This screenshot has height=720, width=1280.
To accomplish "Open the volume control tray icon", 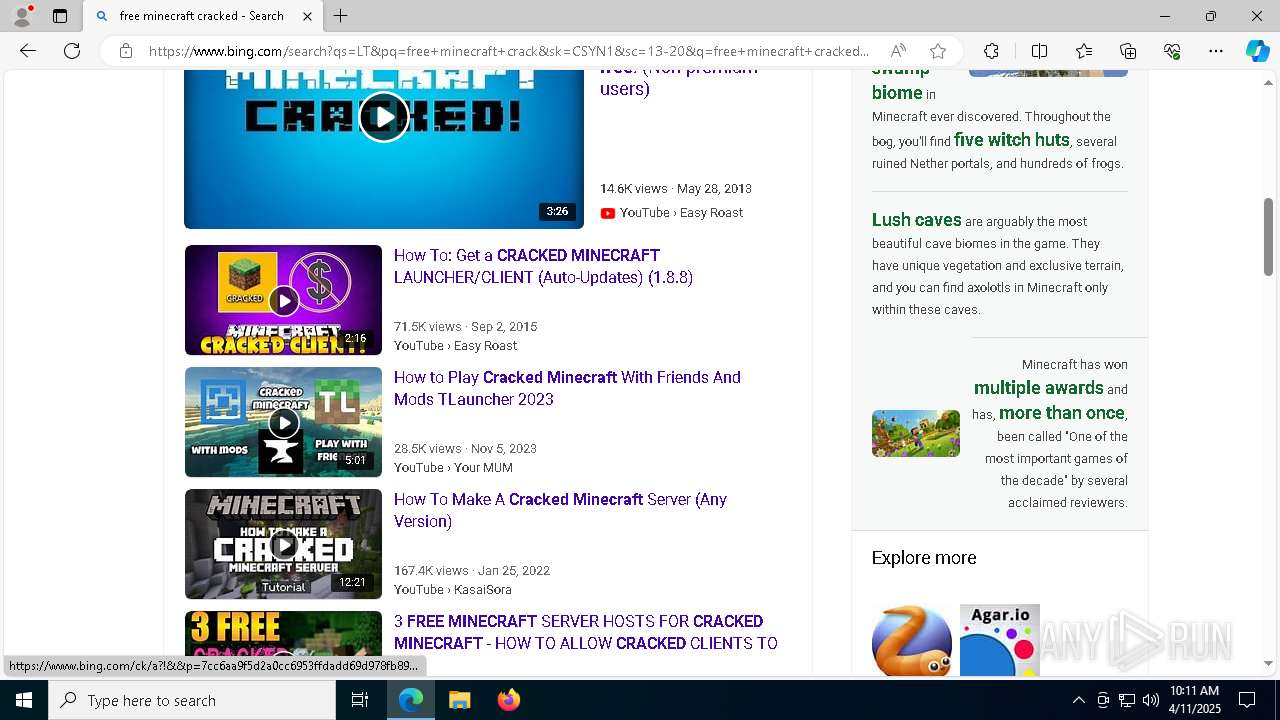I will point(1151,700).
